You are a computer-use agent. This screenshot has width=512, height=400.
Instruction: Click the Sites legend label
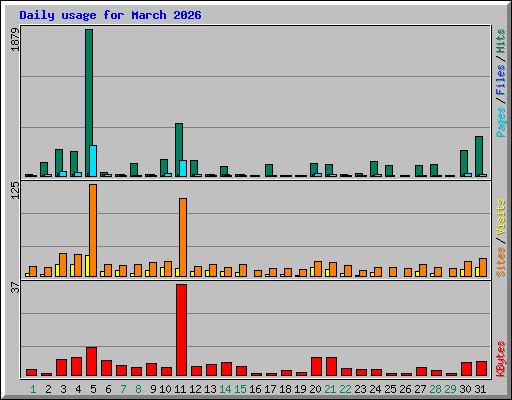[501, 262]
